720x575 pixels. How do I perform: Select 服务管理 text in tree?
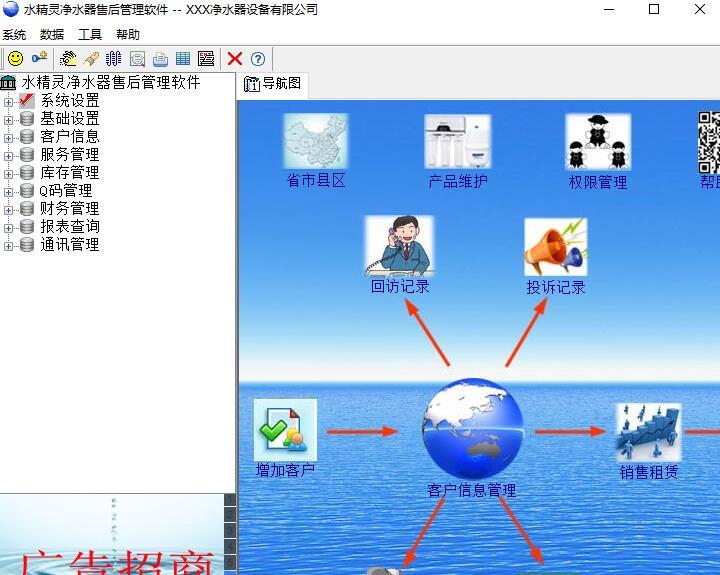coord(70,154)
